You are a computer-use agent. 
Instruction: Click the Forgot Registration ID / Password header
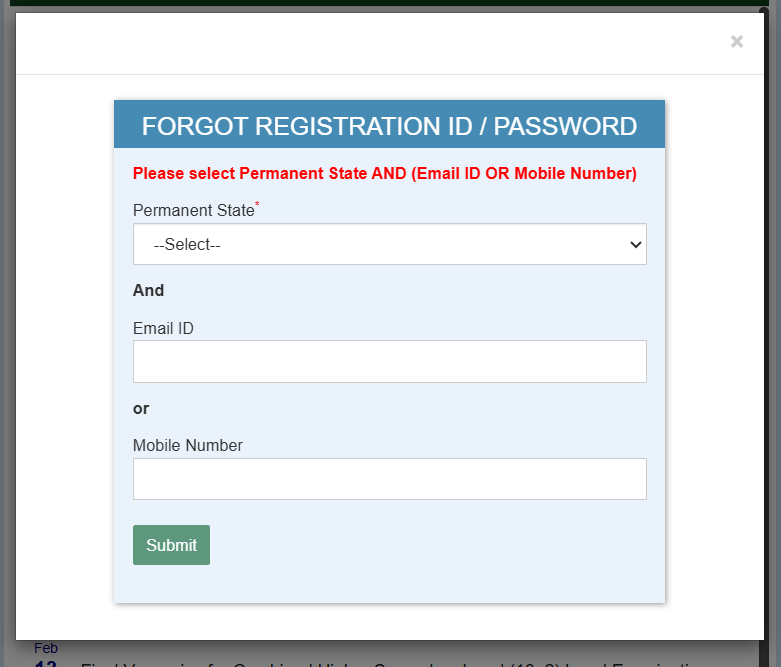tap(389, 126)
